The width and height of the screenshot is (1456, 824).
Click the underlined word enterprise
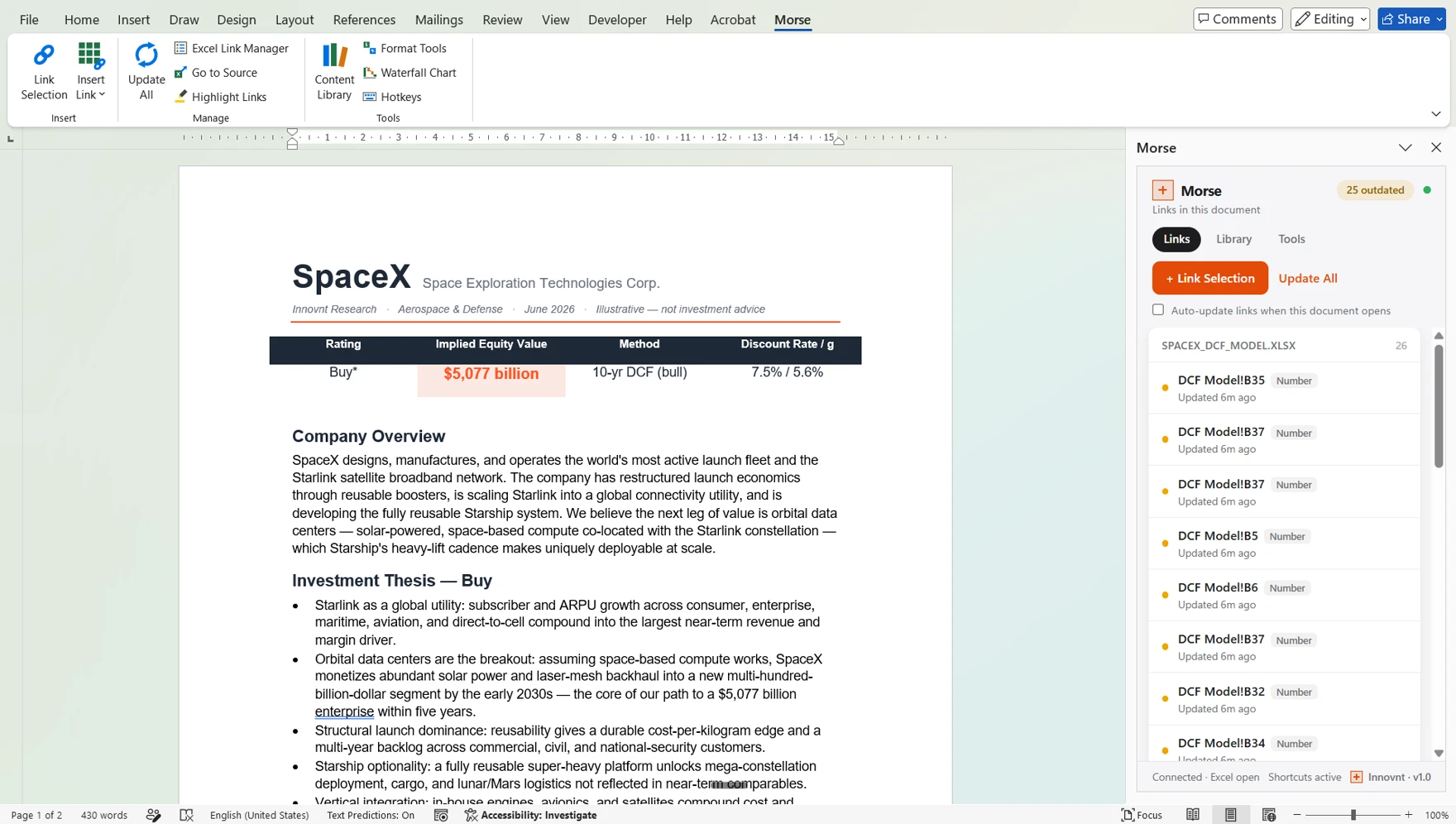point(344,711)
